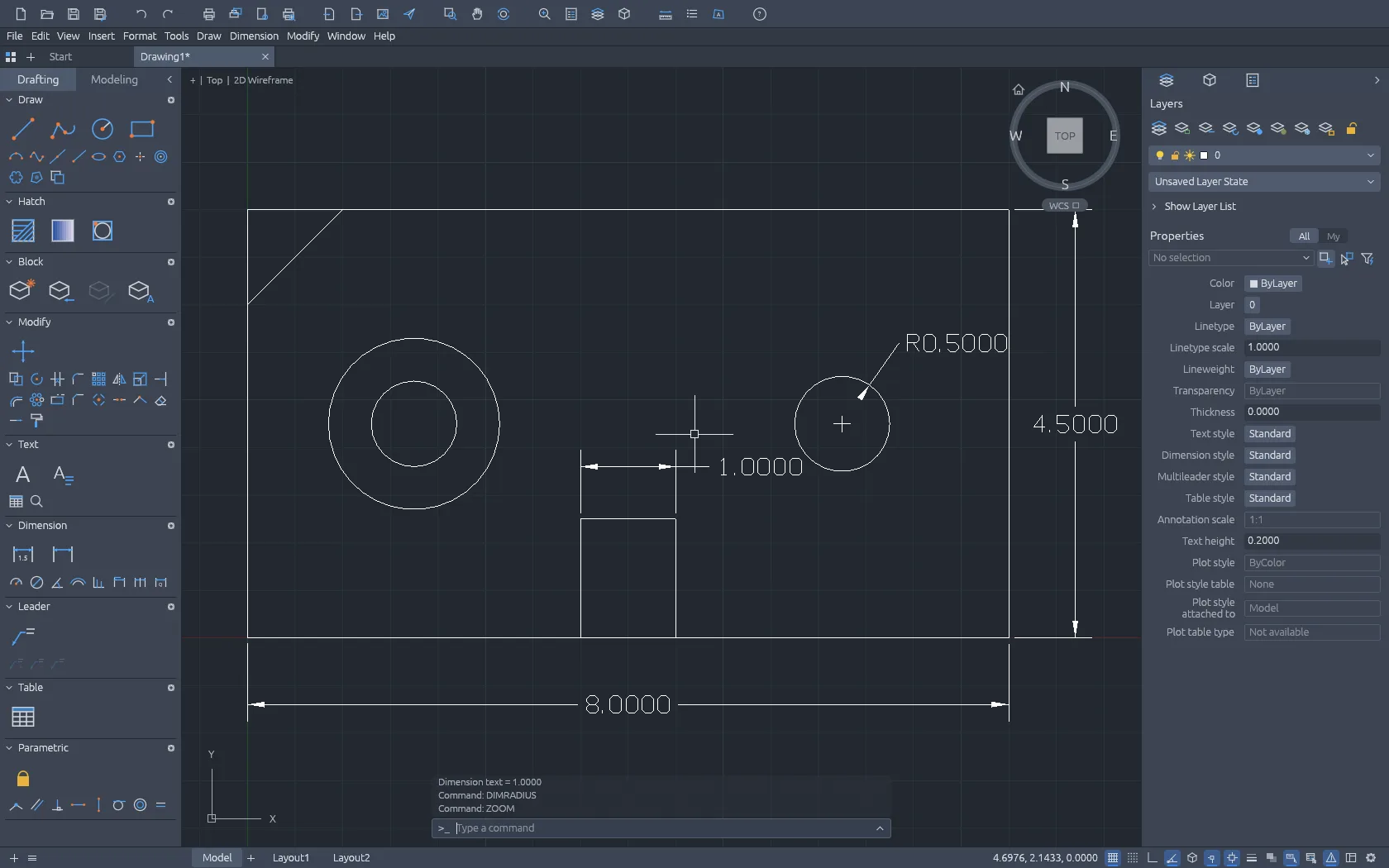Collapse the Parametric section

(x=10, y=748)
